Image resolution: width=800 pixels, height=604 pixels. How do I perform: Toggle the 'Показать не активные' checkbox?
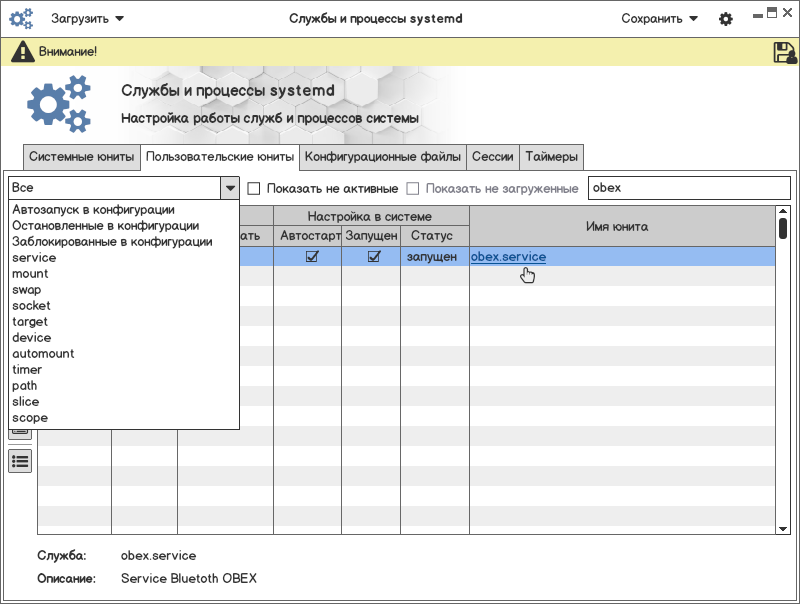point(254,188)
